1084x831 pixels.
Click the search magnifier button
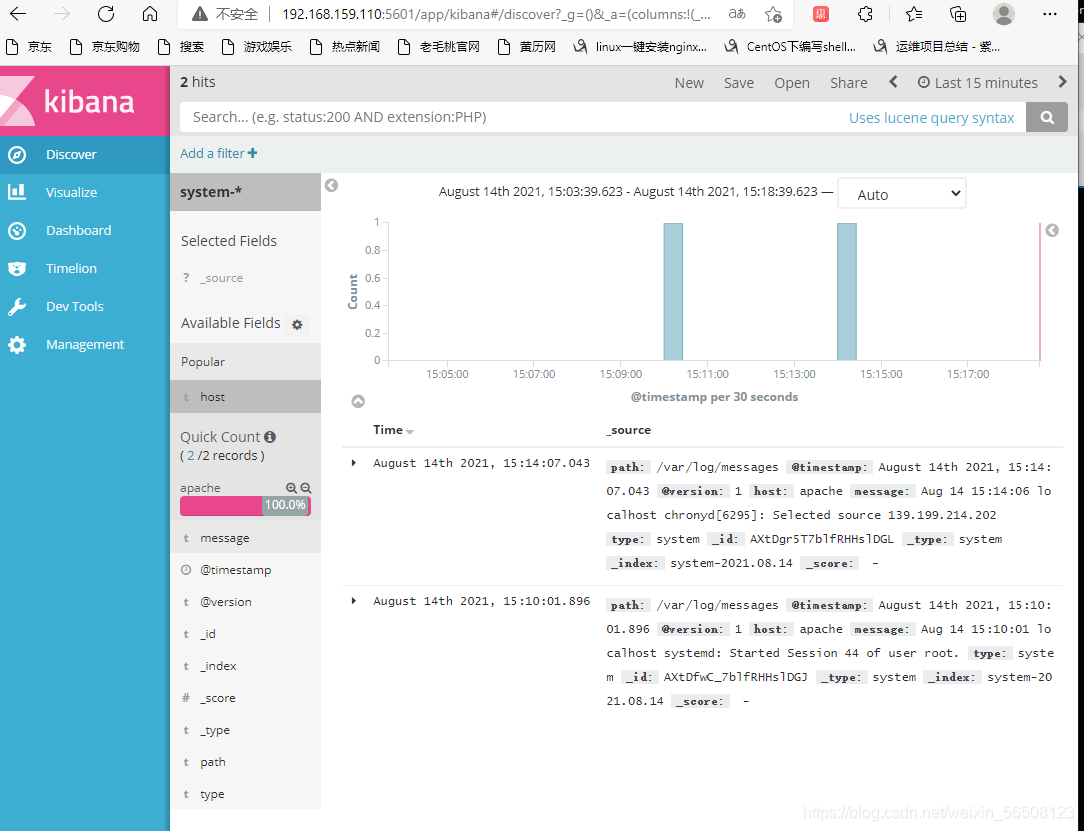coord(1047,118)
